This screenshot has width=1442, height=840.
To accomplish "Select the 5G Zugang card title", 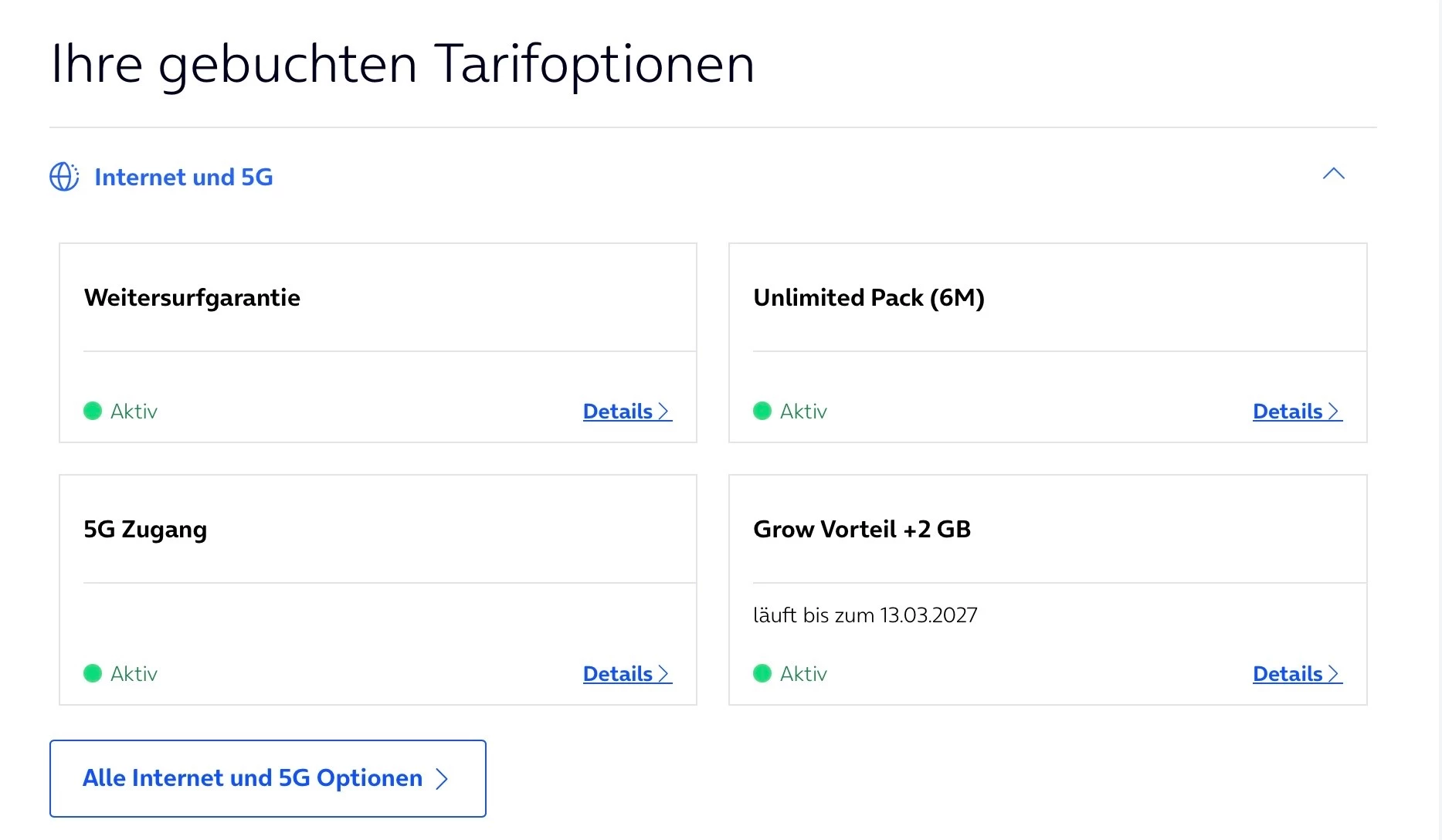I will pos(145,529).
